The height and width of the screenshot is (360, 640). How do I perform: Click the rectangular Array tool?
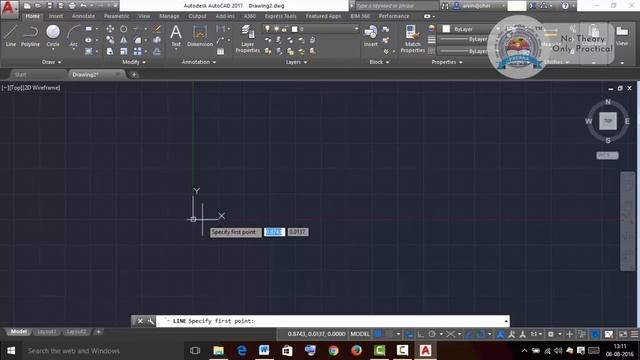point(138,51)
